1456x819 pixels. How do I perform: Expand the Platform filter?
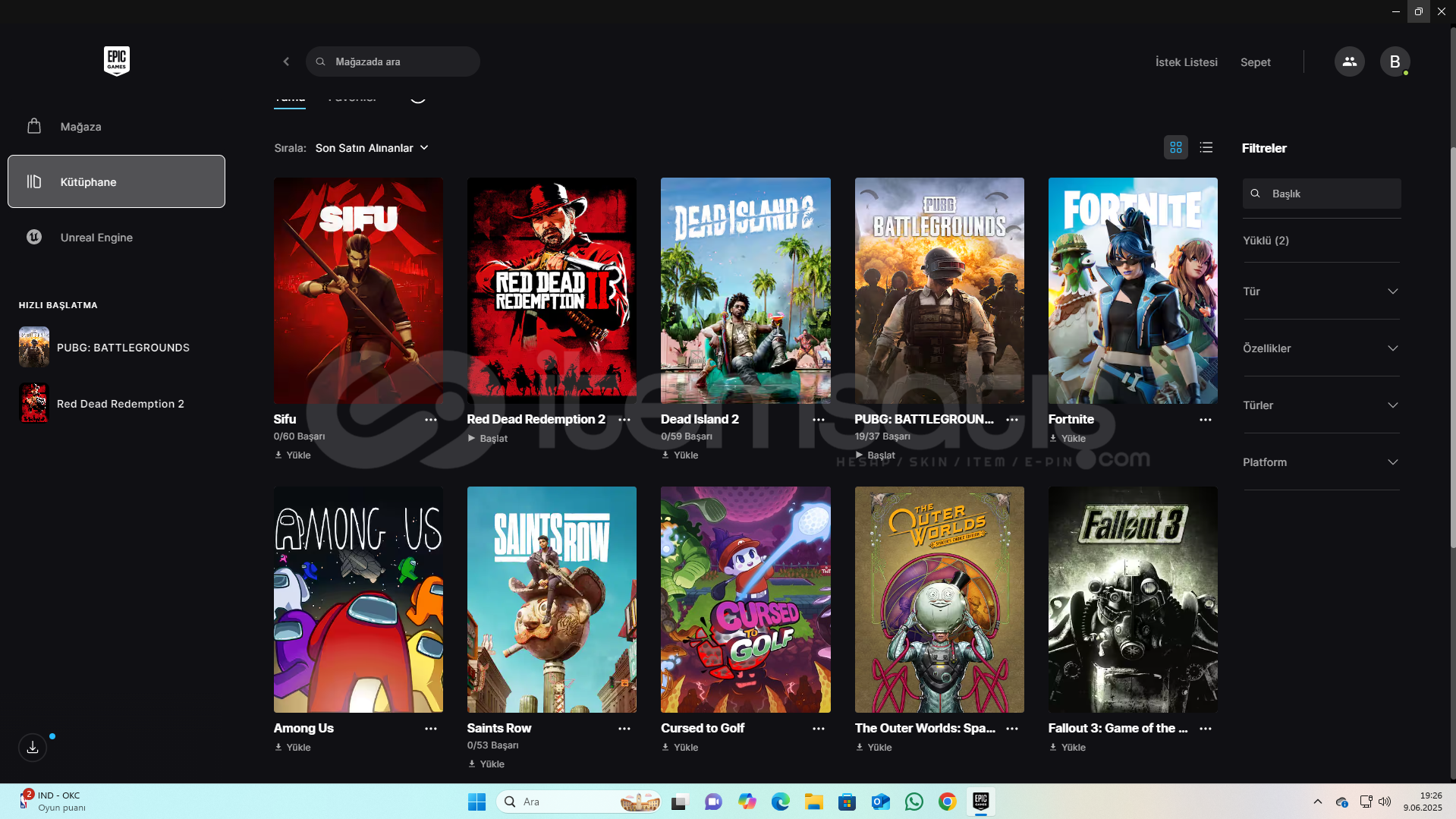tap(1321, 462)
